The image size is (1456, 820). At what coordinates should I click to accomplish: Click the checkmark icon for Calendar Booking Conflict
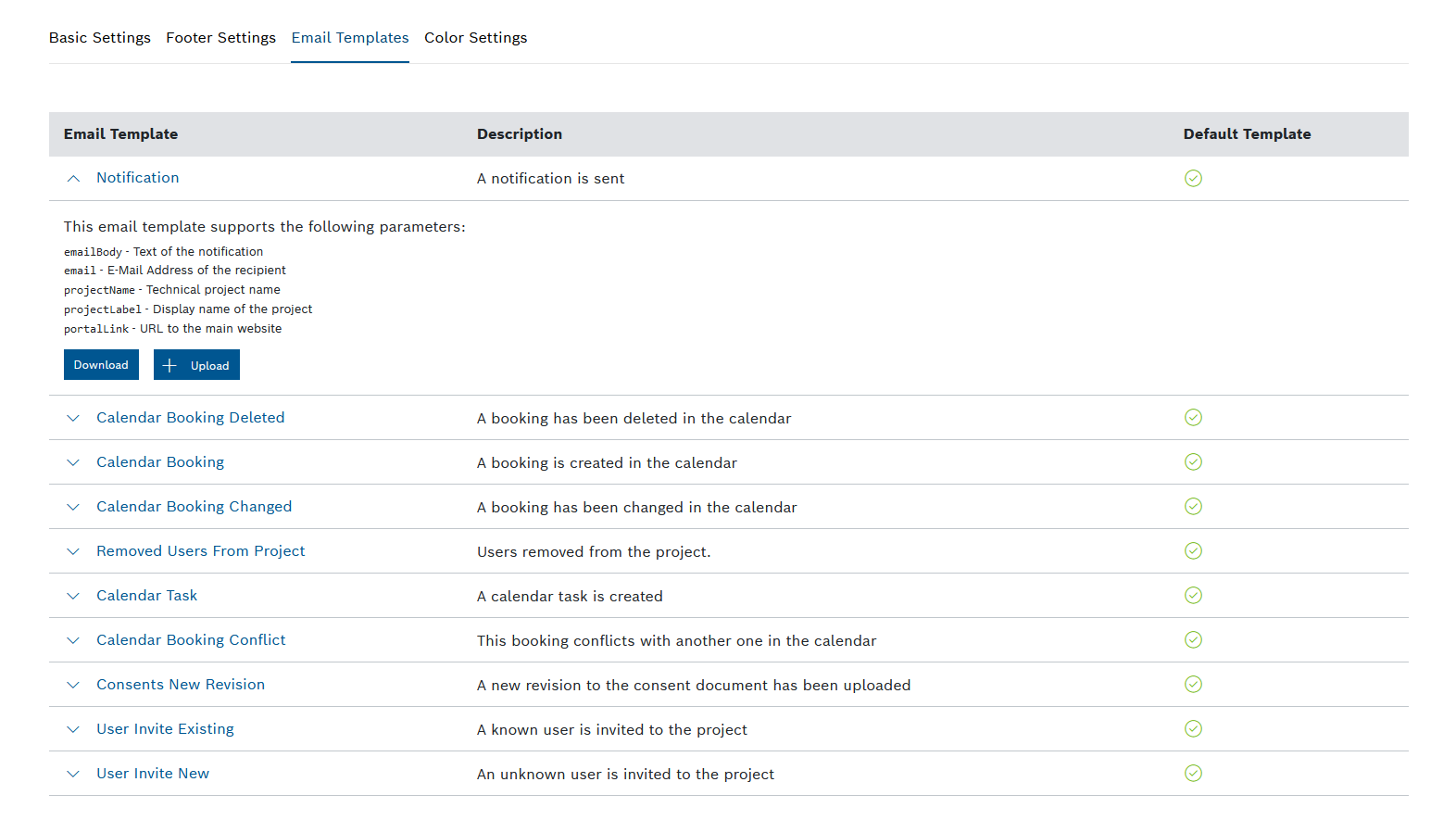[x=1193, y=640]
